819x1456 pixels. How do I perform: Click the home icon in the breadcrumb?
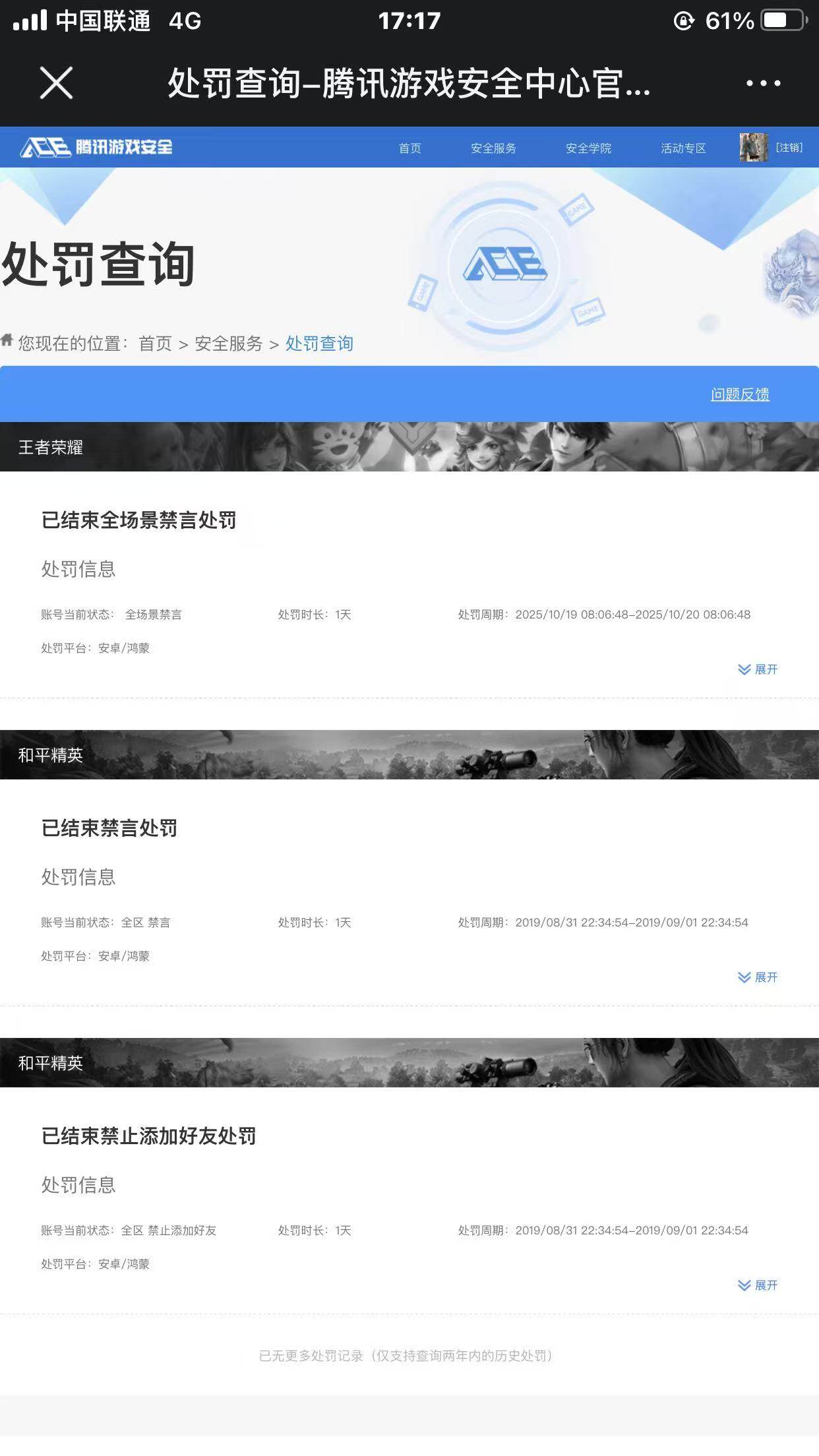[x=7, y=340]
